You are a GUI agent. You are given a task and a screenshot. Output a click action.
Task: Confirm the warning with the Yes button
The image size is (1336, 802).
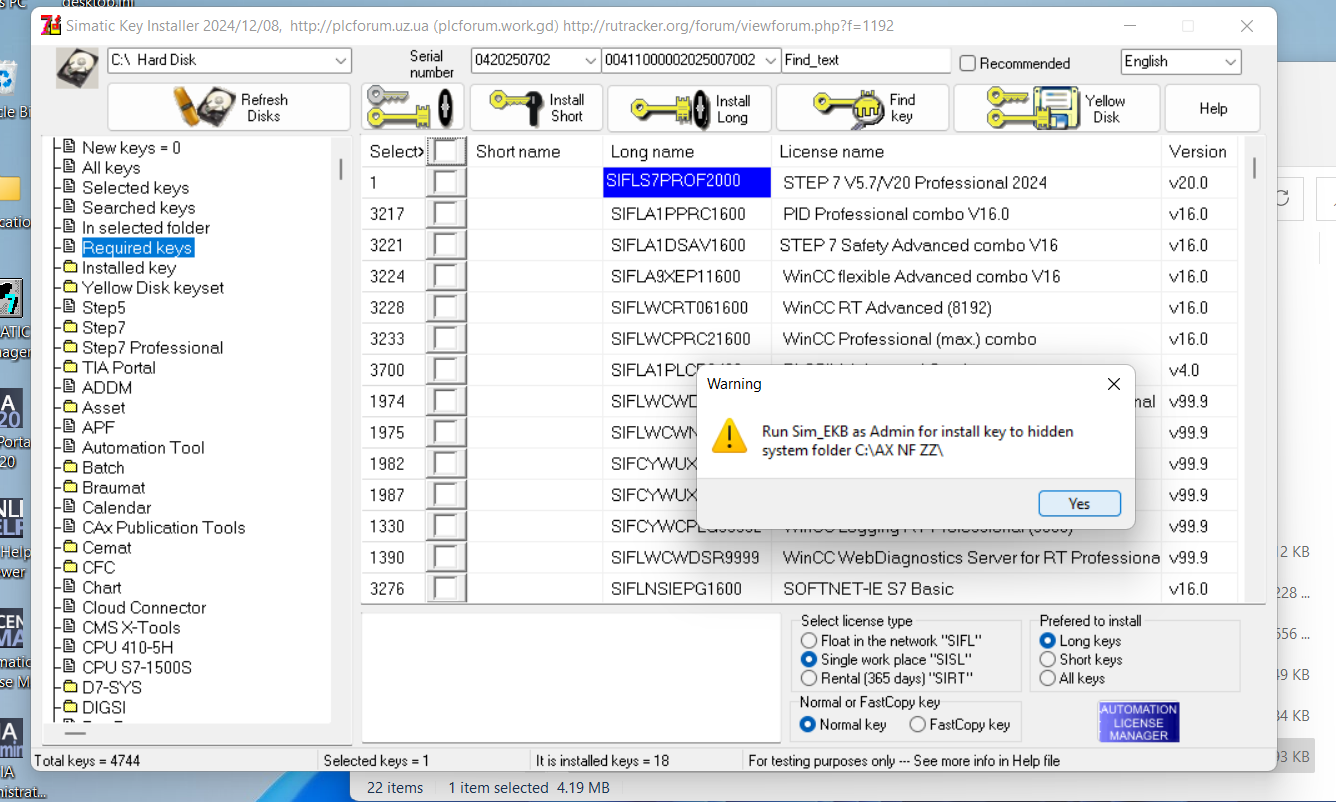(x=1079, y=503)
